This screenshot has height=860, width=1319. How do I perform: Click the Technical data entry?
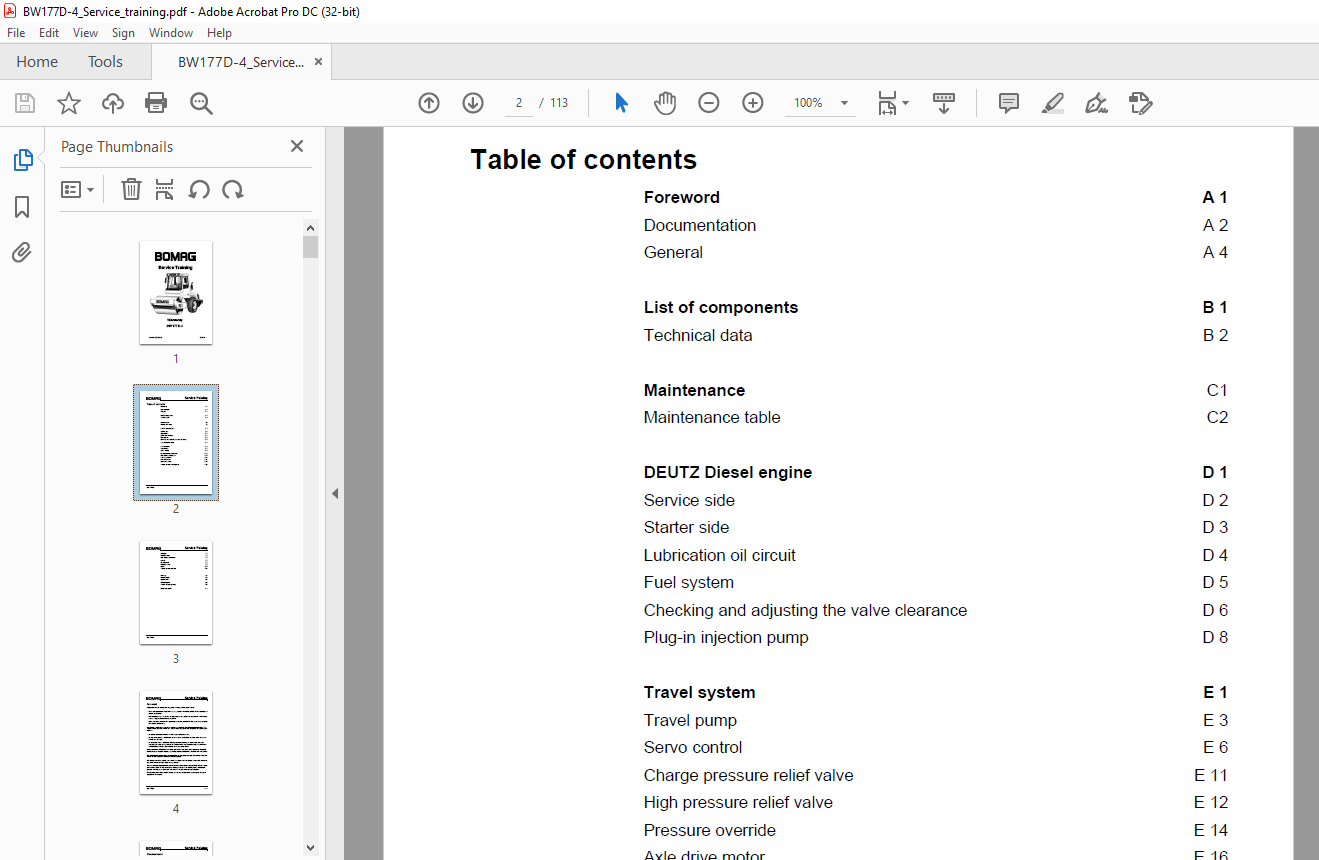point(698,335)
